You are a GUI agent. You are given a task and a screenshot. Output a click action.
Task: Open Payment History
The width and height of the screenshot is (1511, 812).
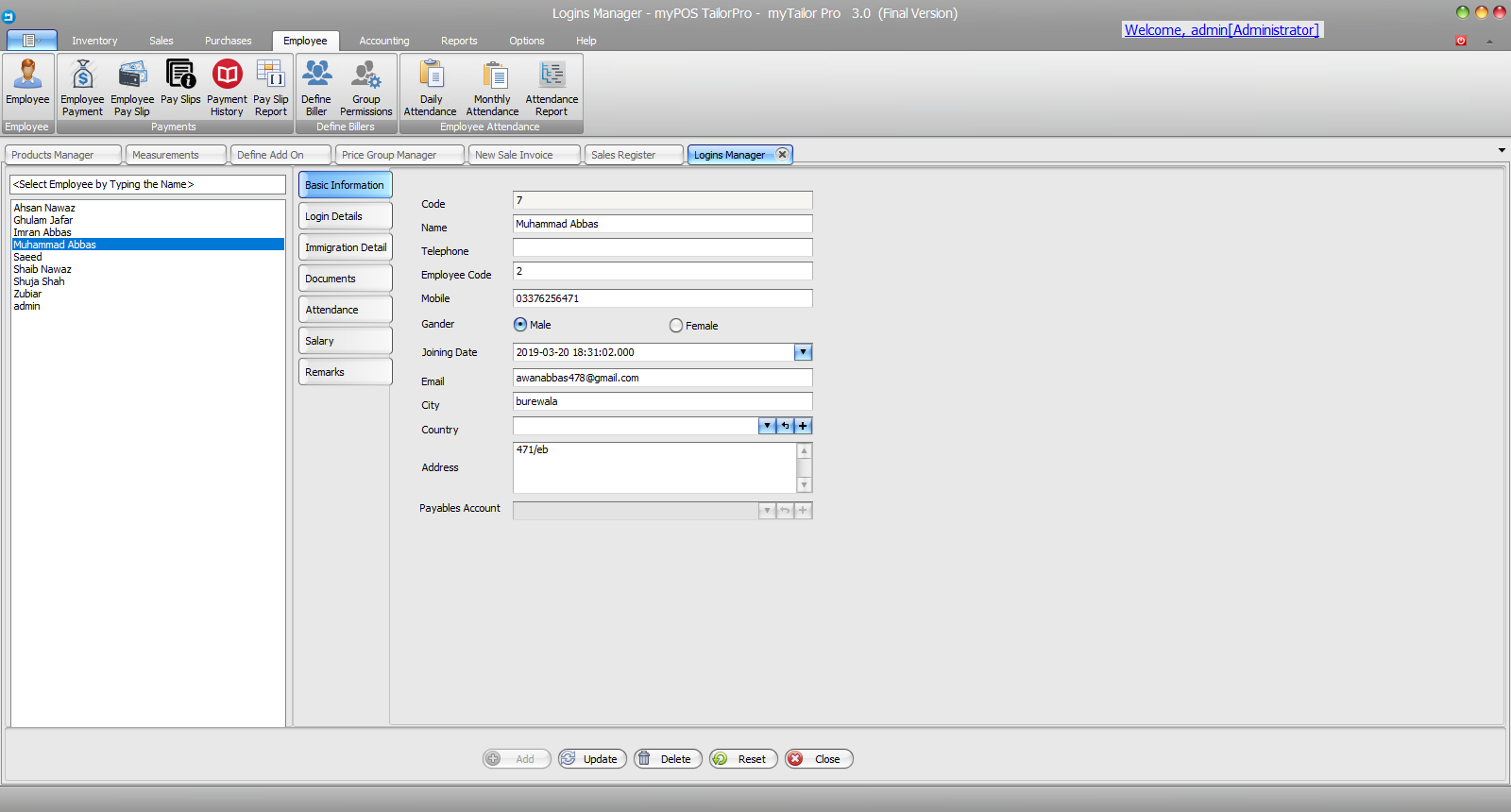(x=227, y=88)
